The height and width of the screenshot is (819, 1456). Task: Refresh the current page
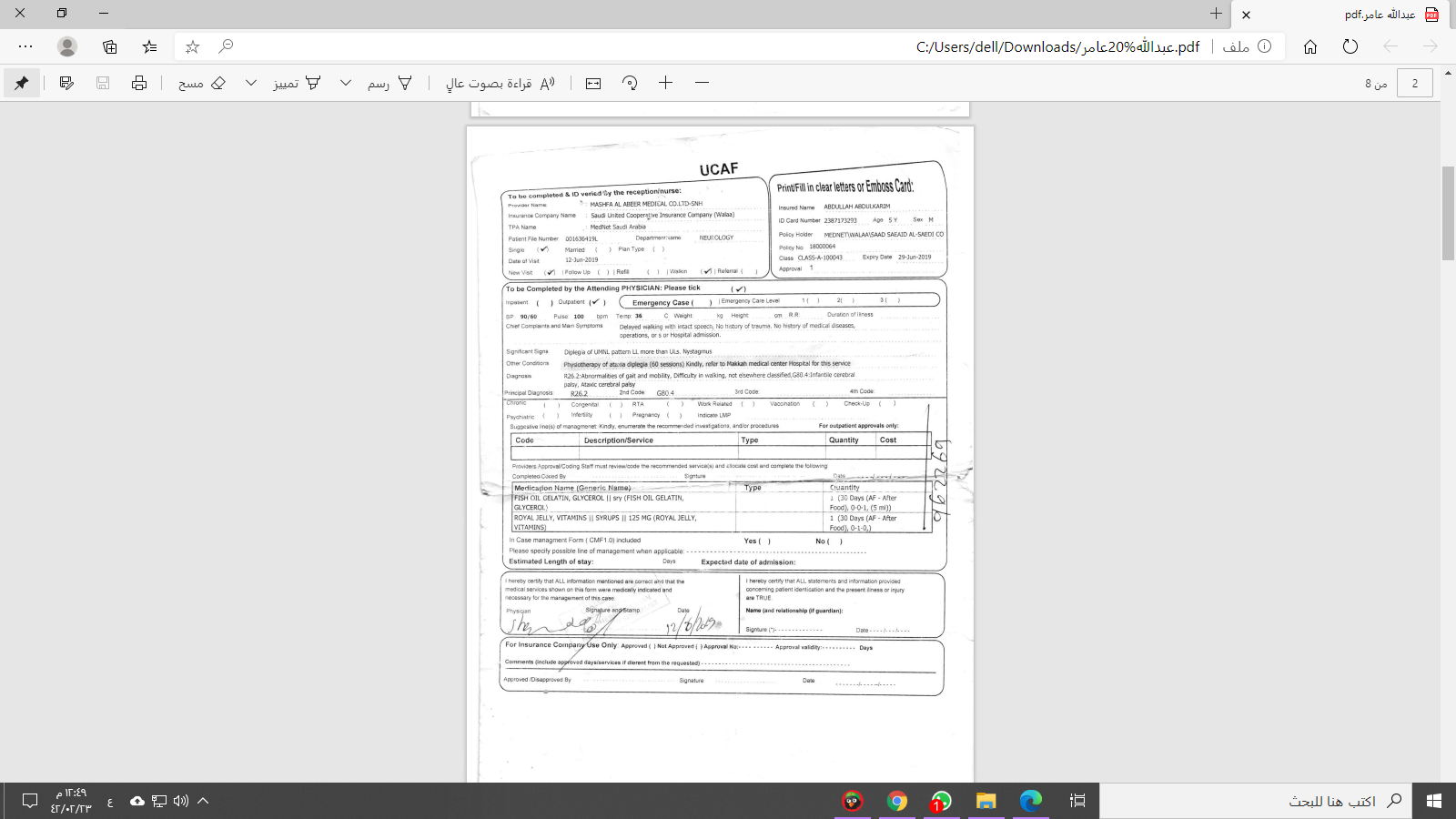pos(1350,46)
